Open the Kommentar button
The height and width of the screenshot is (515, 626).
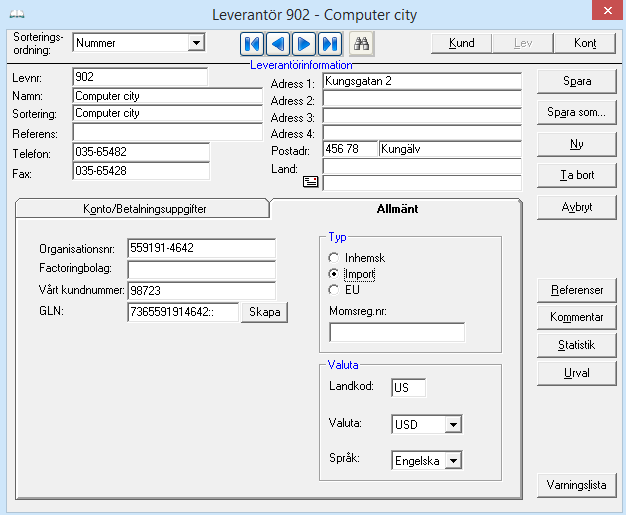pos(577,317)
